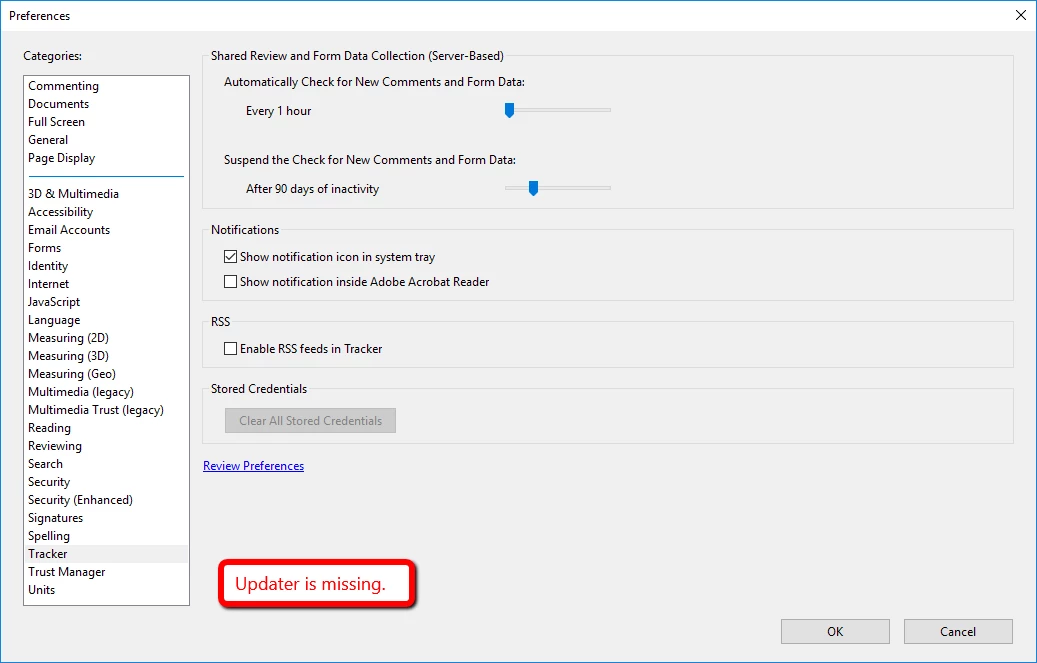Uncheck Show notification icon in system tray
1037x663 pixels.
[230, 257]
